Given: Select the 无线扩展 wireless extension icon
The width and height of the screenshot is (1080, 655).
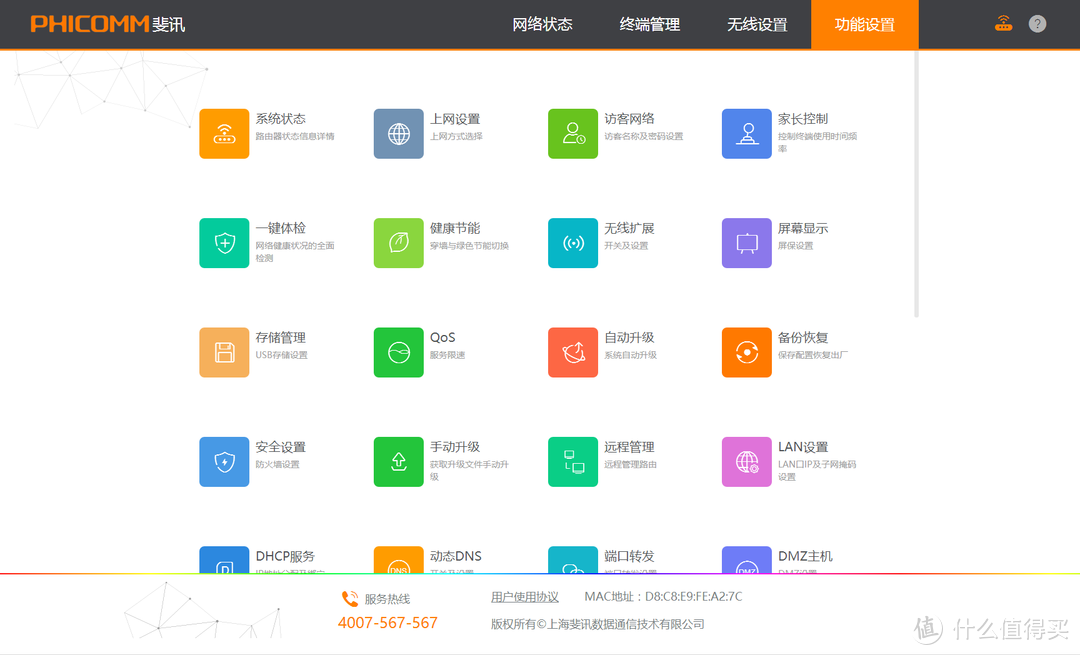Looking at the screenshot, I should [572, 242].
